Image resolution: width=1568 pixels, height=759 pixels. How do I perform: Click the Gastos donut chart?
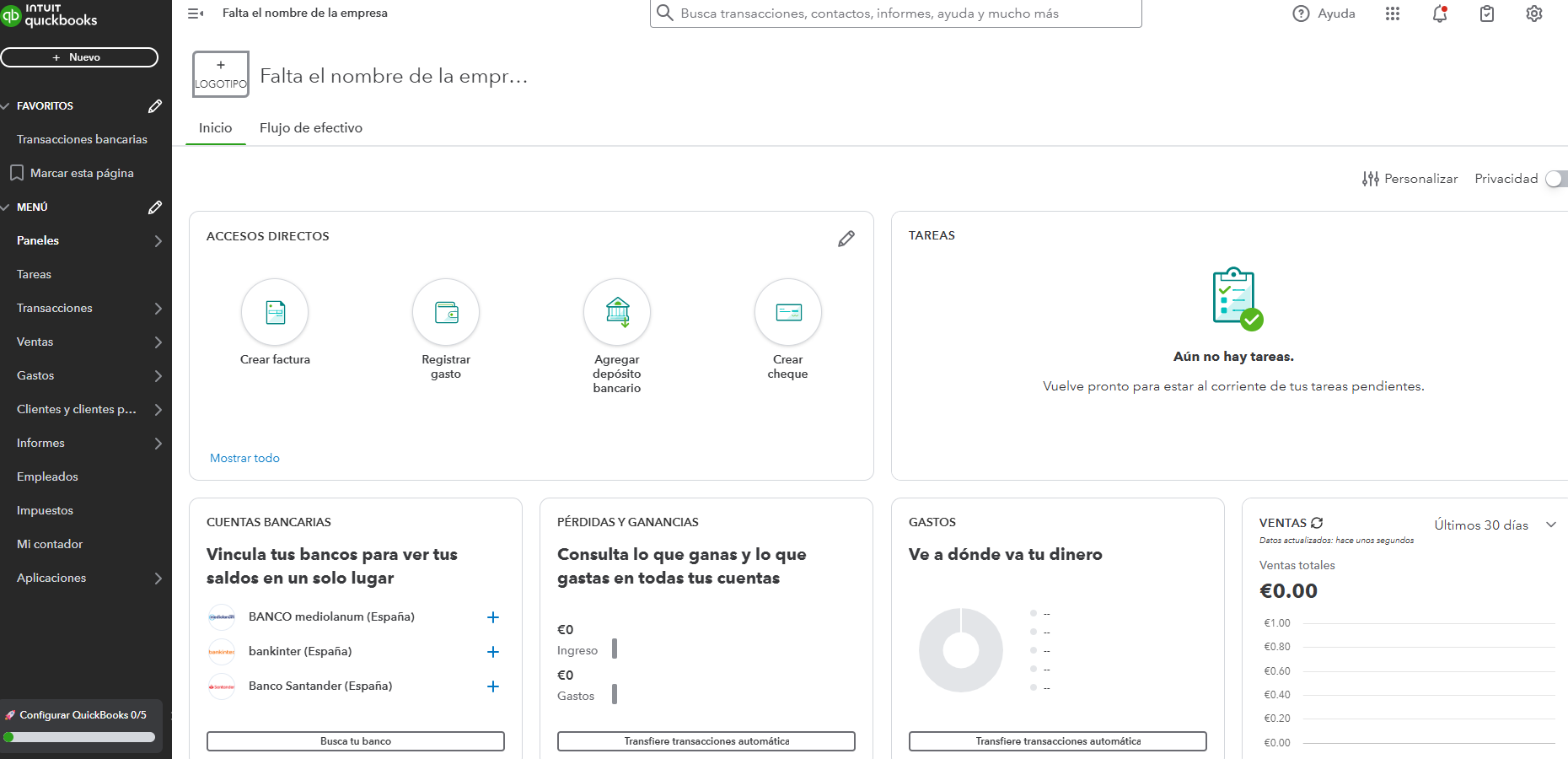pos(961,650)
